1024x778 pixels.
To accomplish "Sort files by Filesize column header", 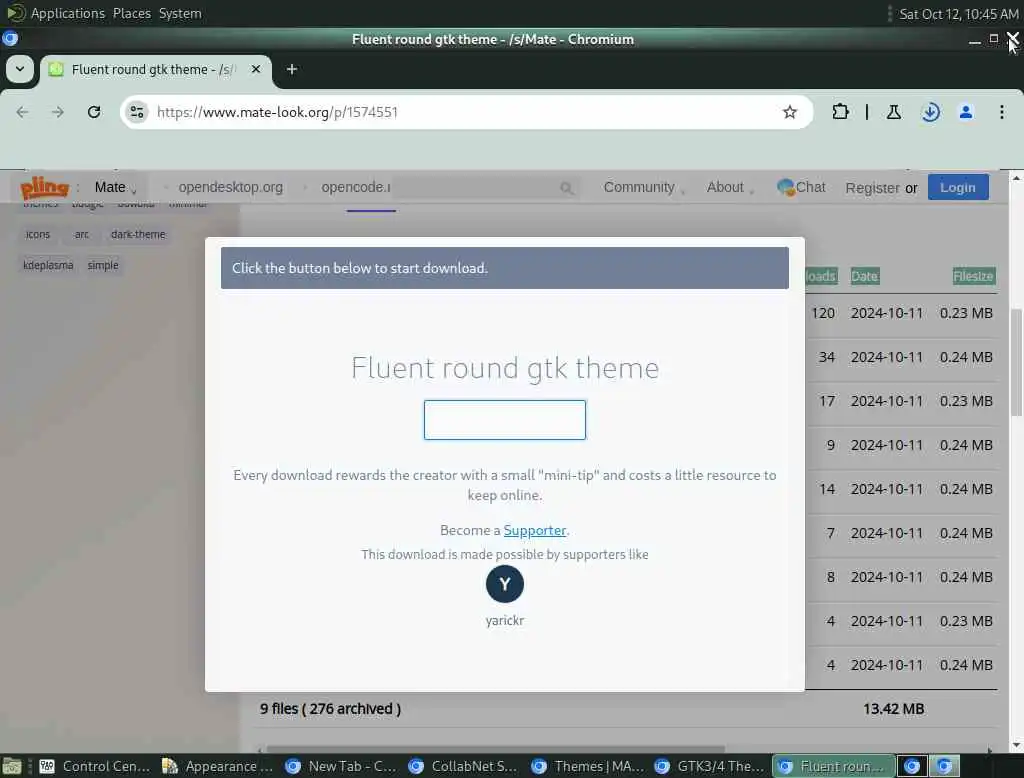I will tap(972, 276).
